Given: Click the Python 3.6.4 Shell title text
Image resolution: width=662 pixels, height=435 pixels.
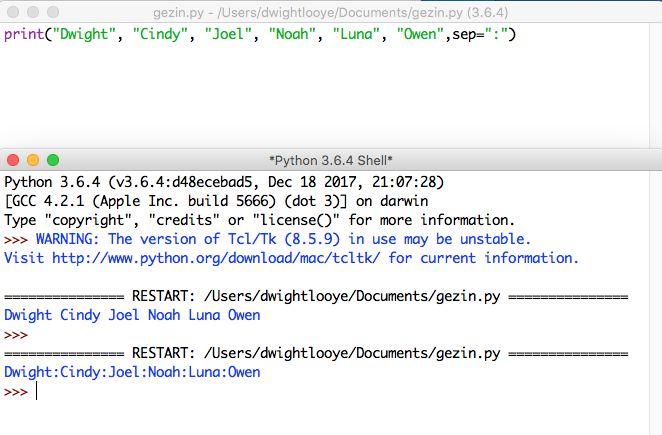Looking at the screenshot, I should pos(331,160).
